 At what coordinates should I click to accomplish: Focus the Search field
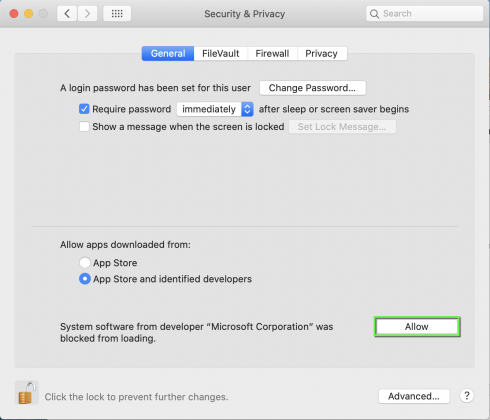pos(424,14)
